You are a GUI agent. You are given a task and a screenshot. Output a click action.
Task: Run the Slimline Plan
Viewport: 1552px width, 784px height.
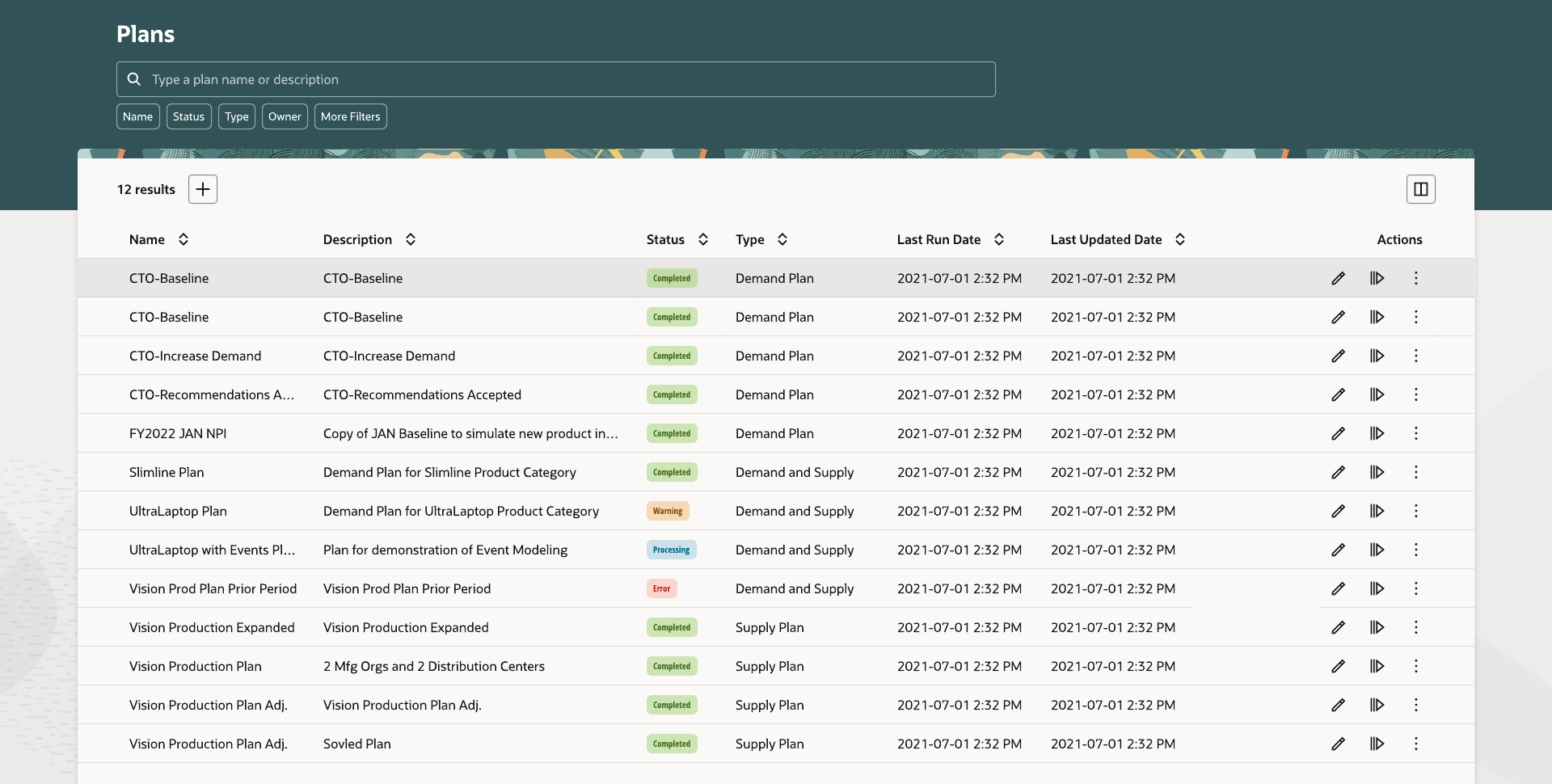(x=1377, y=472)
